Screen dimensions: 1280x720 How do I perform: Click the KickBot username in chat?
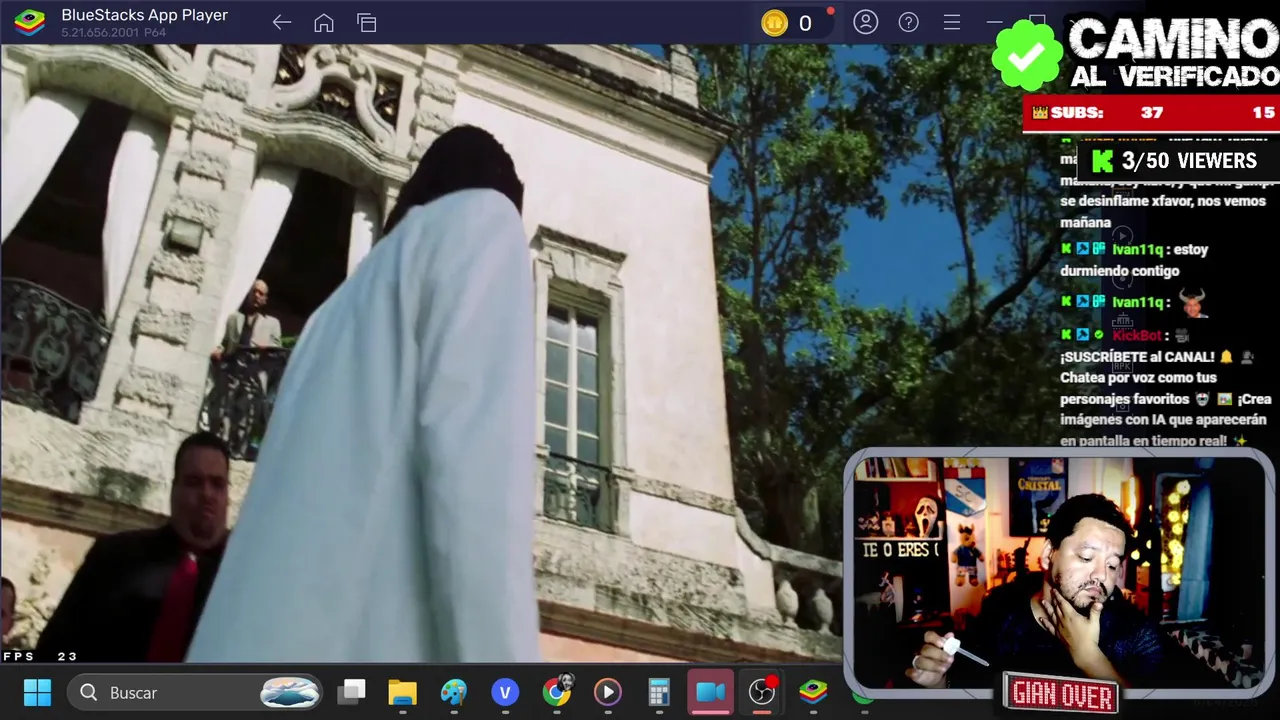1137,335
